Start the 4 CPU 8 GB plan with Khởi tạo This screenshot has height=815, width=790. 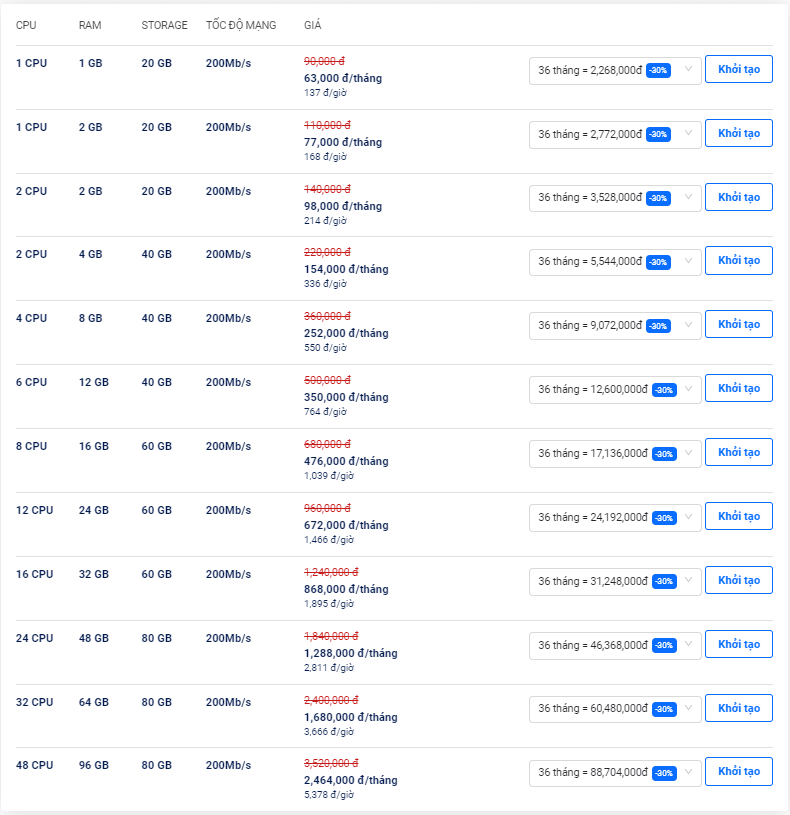click(x=739, y=324)
